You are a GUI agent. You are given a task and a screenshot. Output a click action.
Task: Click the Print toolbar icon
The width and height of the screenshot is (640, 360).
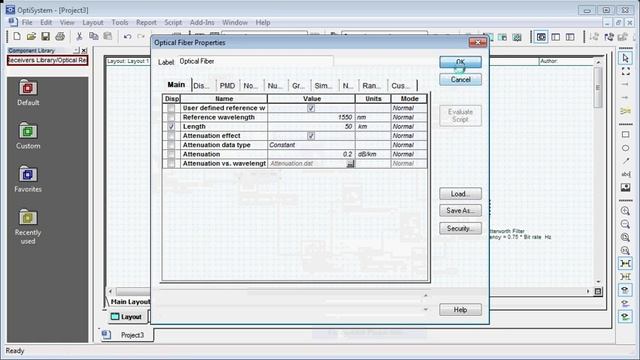[60, 36]
